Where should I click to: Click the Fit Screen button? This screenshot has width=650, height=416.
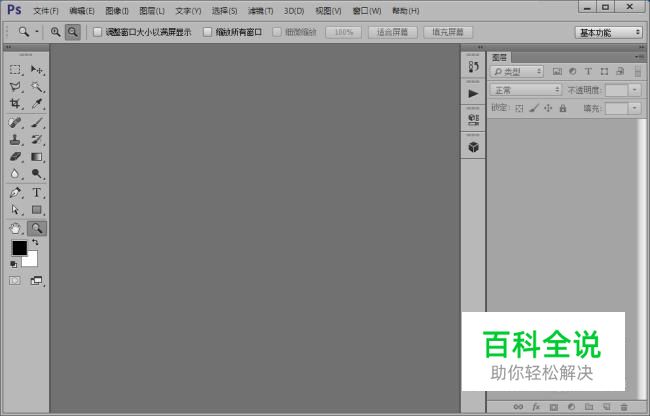click(x=392, y=32)
